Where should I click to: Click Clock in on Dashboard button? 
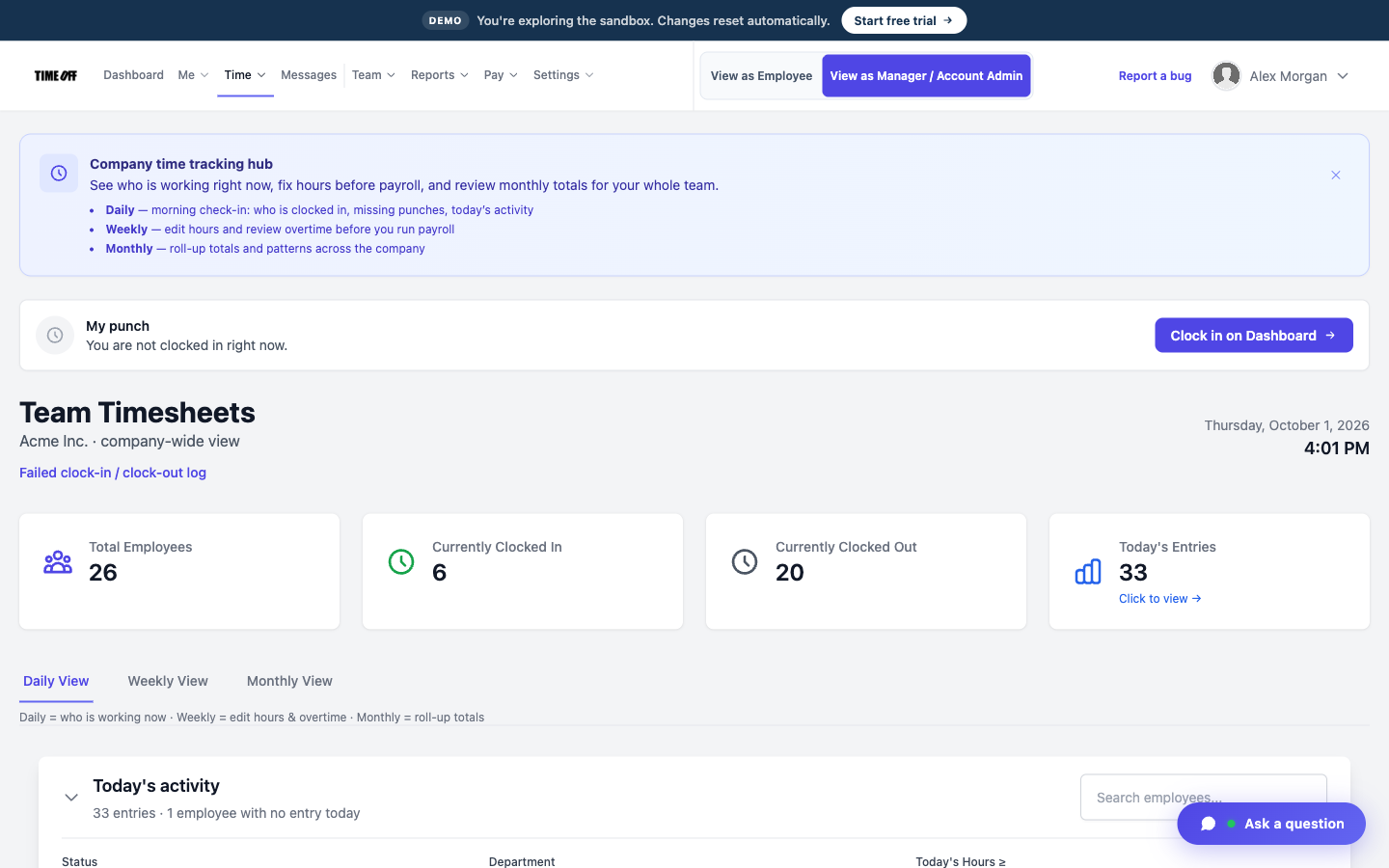[1253, 336]
